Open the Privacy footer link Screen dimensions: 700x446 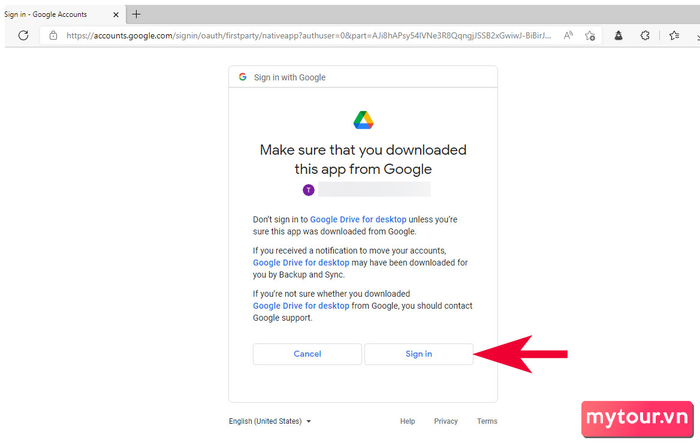[446, 421]
